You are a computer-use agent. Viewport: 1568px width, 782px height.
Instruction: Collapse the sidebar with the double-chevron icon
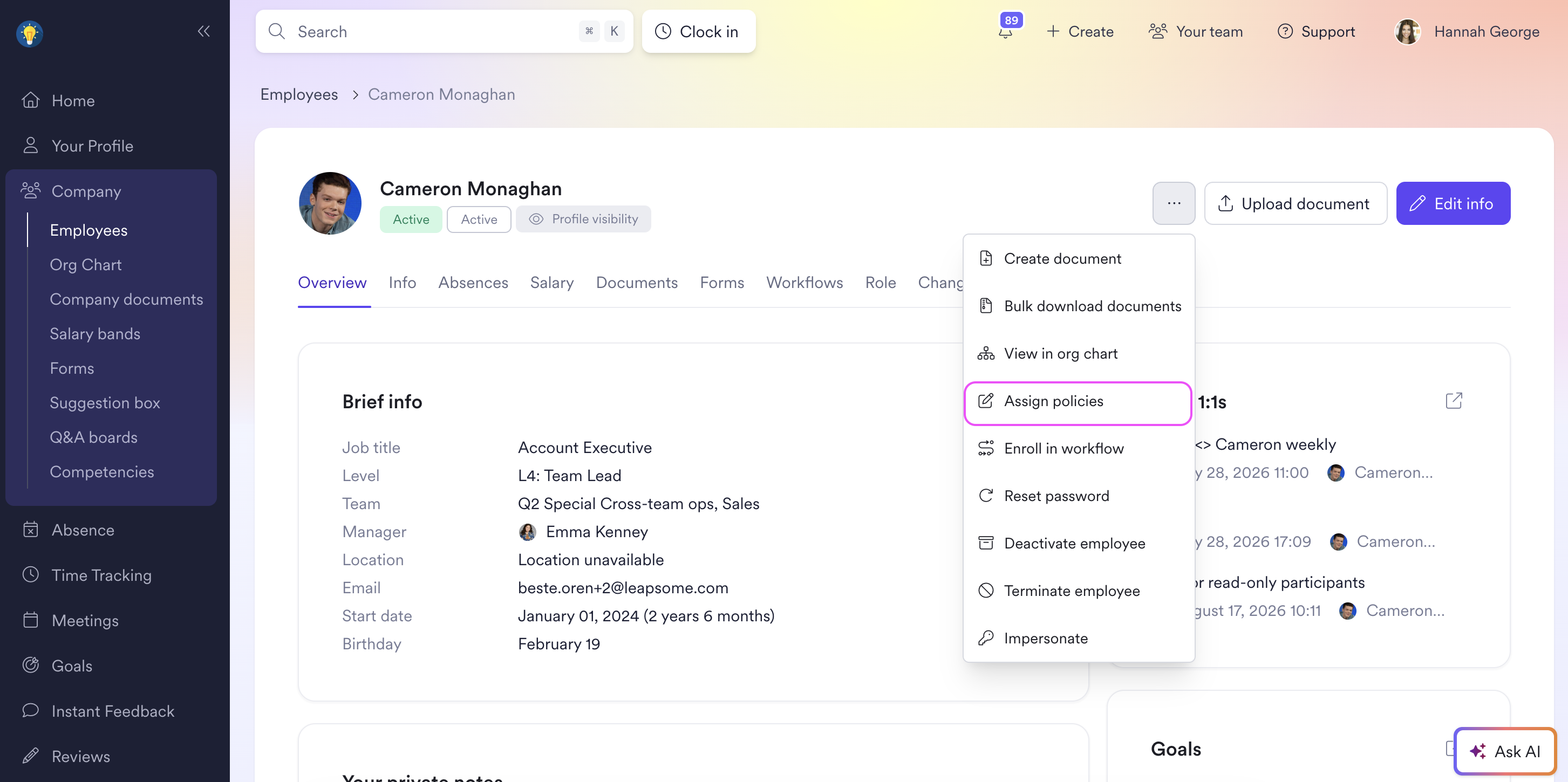[203, 31]
